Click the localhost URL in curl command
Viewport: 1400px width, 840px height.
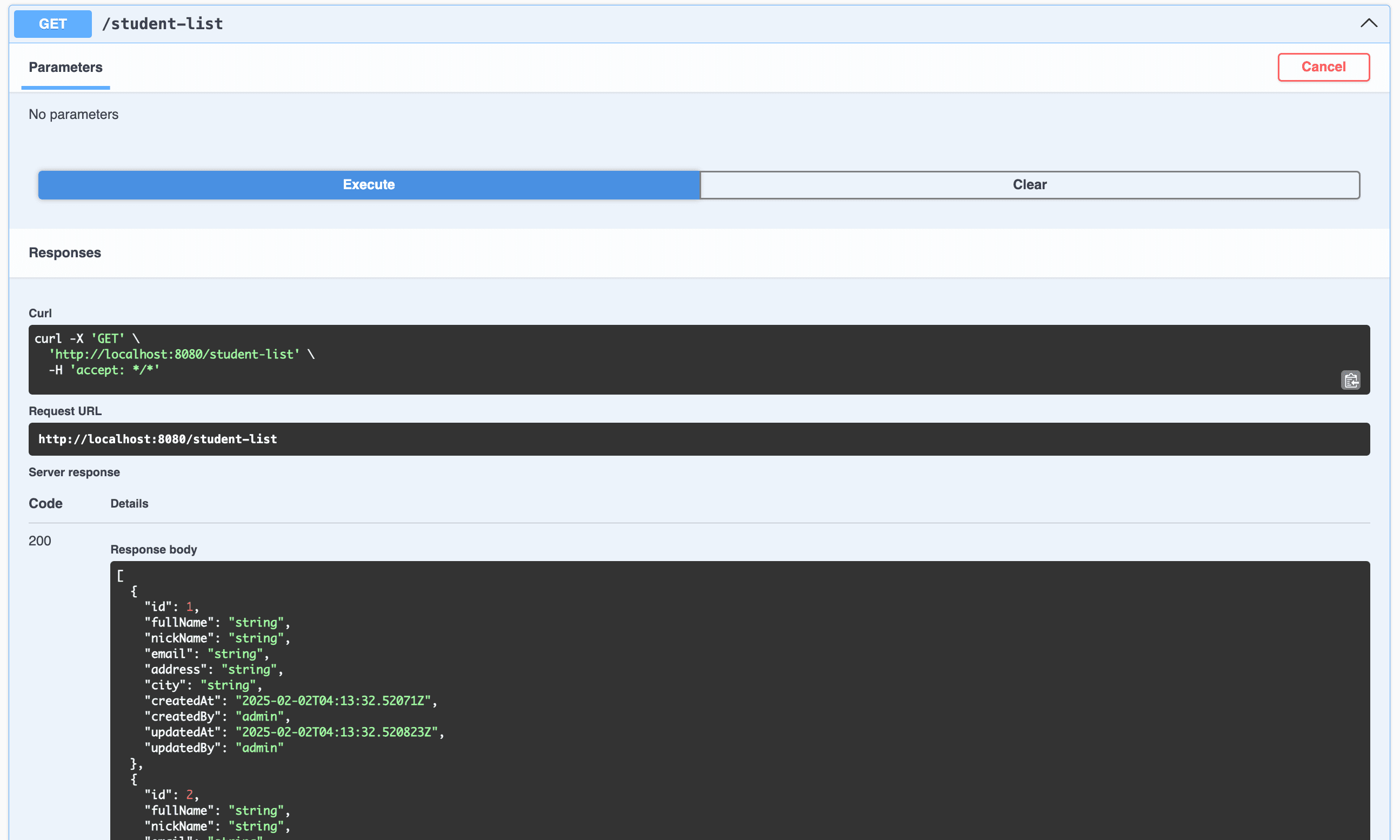pyautogui.click(x=174, y=355)
